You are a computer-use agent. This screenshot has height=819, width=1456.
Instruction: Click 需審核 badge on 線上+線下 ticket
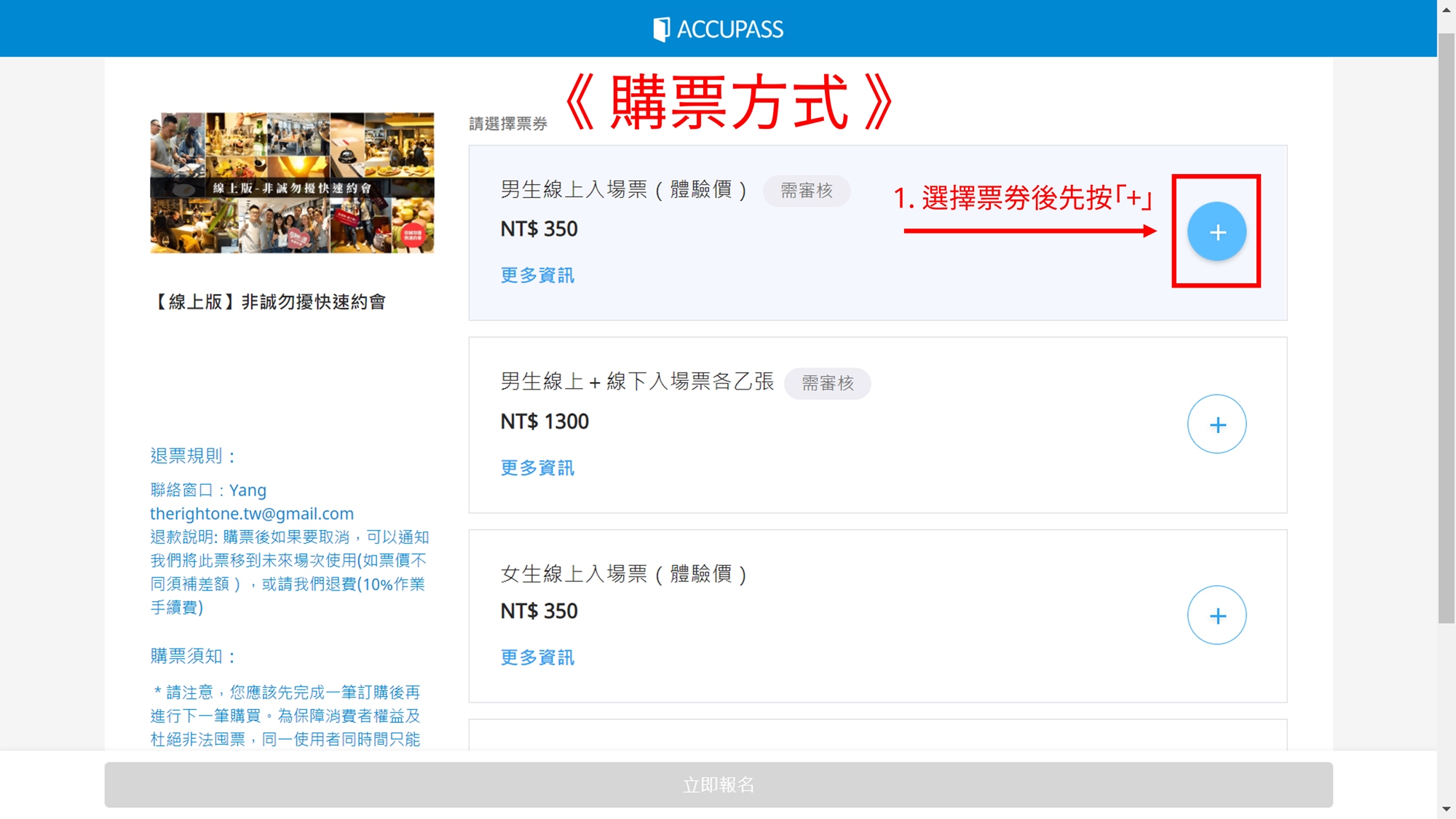point(827,384)
